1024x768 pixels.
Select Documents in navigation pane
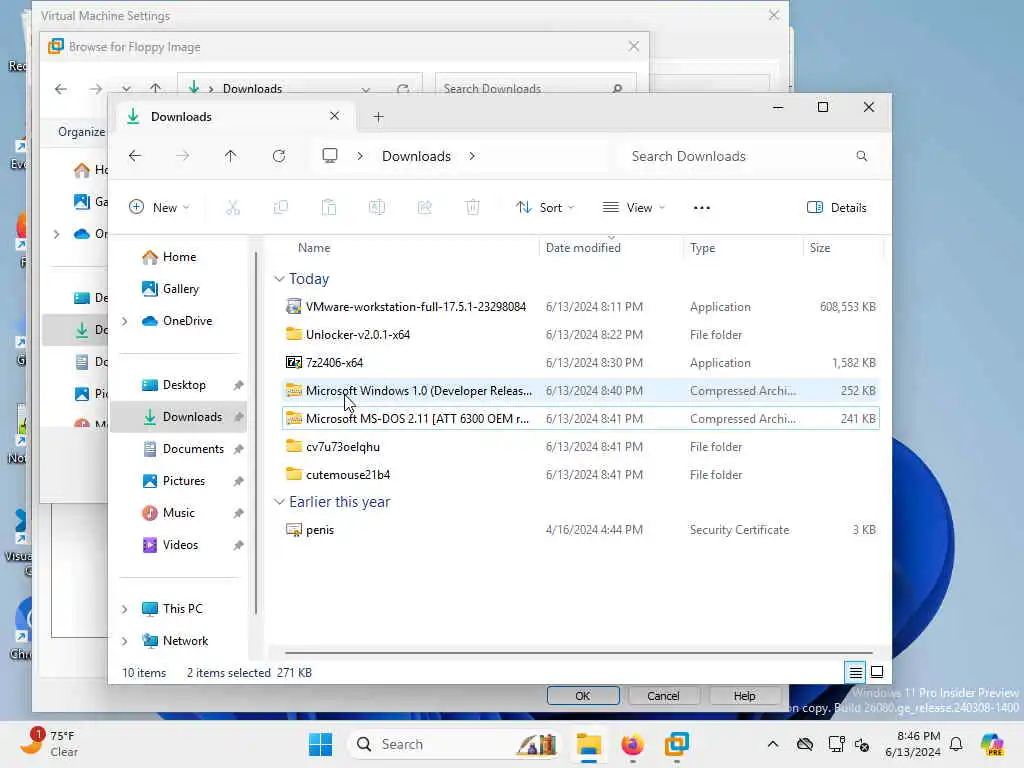coord(178,449)
